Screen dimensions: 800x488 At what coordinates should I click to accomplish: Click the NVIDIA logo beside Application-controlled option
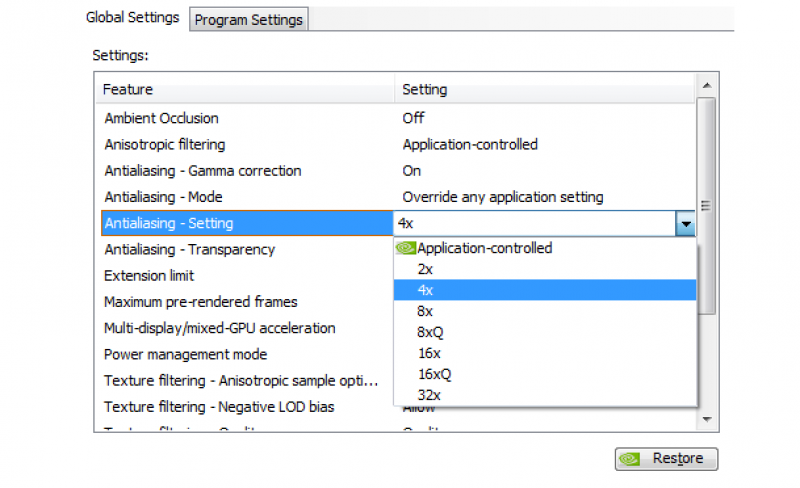click(406, 248)
